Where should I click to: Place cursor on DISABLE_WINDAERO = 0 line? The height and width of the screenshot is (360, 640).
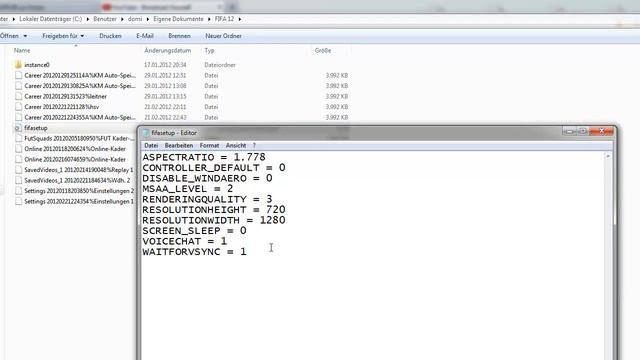[207, 178]
